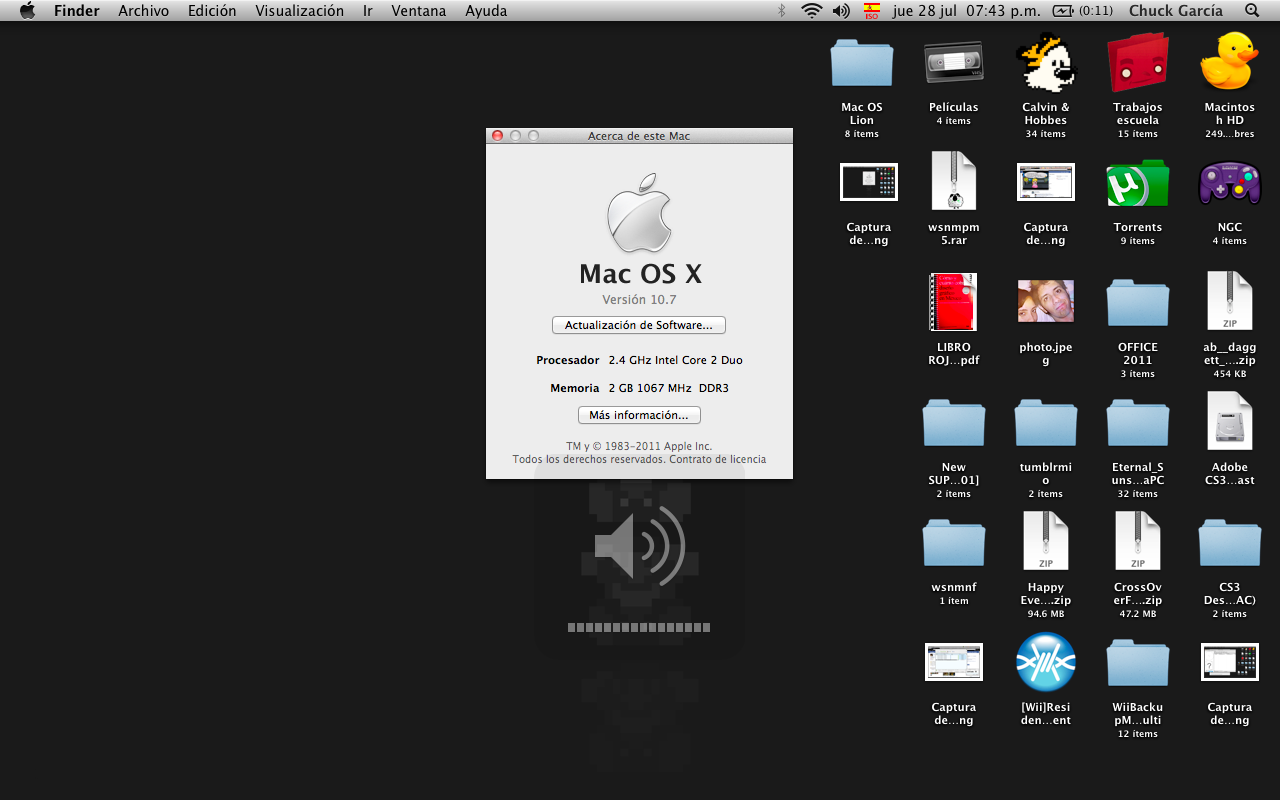1280x800 pixels.
Task: Select the Happy Eve....zip file
Action: 1045,541
